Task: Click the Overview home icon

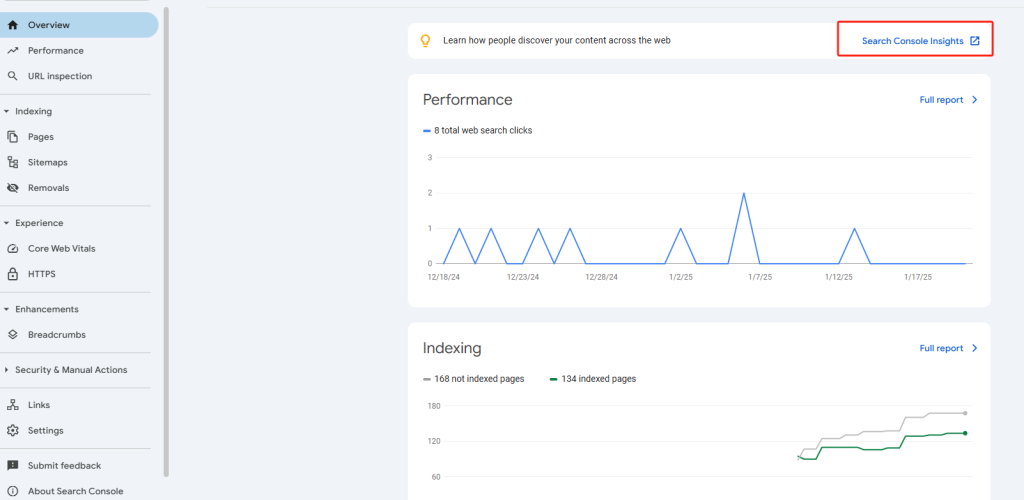Action: 13,25
